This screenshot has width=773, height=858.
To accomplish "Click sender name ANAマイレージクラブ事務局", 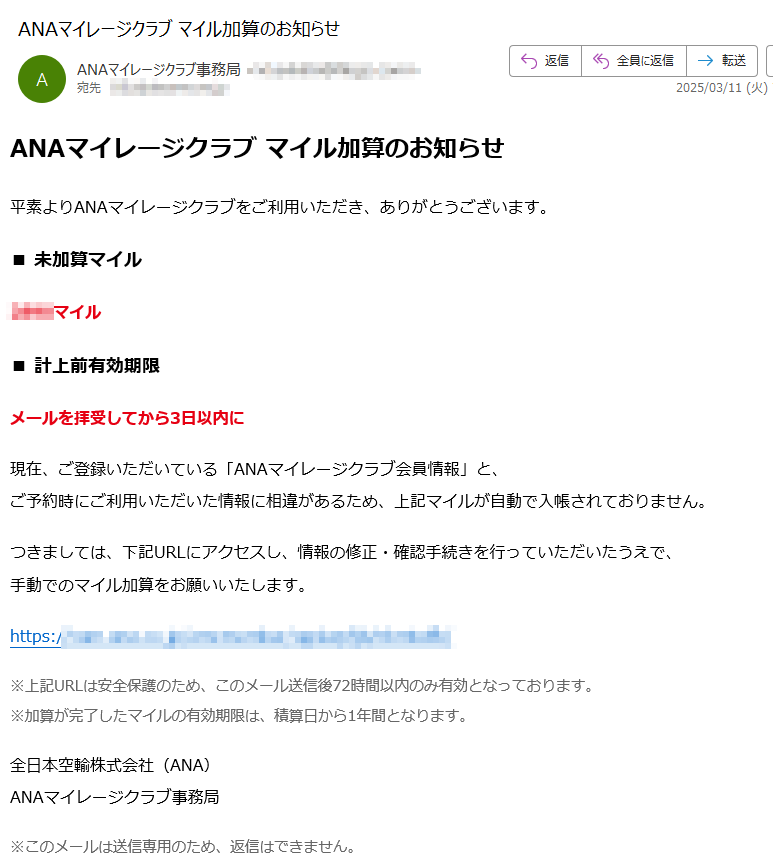I will [159, 69].
